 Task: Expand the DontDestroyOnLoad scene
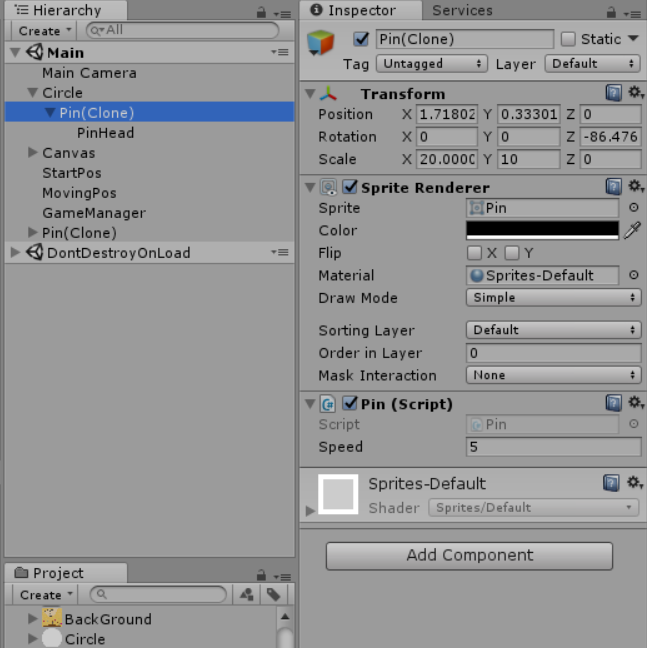click(x=15, y=252)
